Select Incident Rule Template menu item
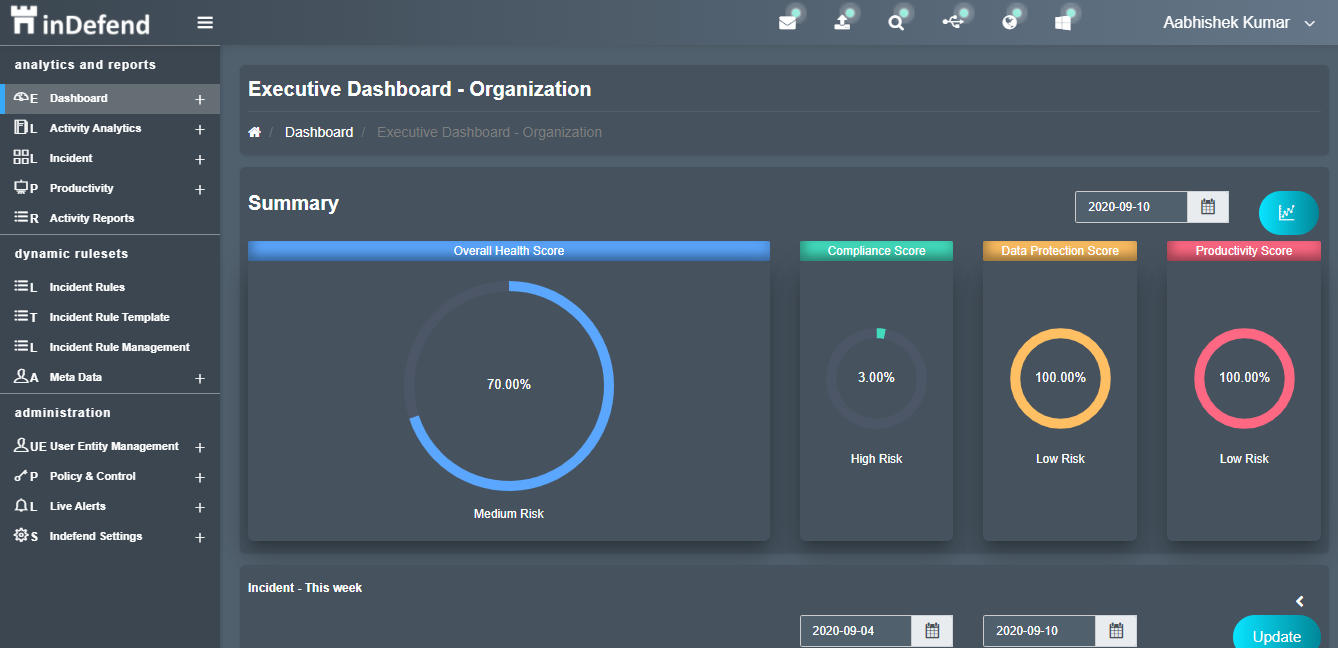 click(x=109, y=317)
